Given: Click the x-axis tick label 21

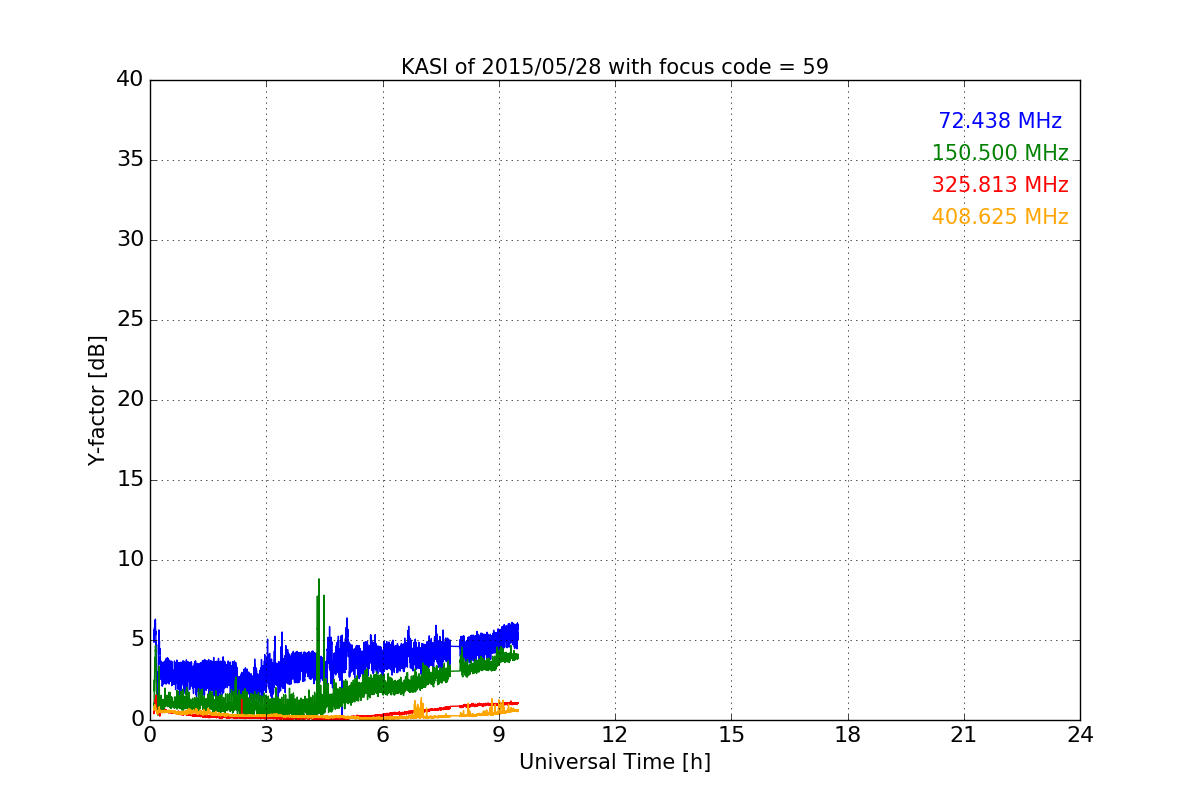Looking at the screenshot, I should pos(964,735).
